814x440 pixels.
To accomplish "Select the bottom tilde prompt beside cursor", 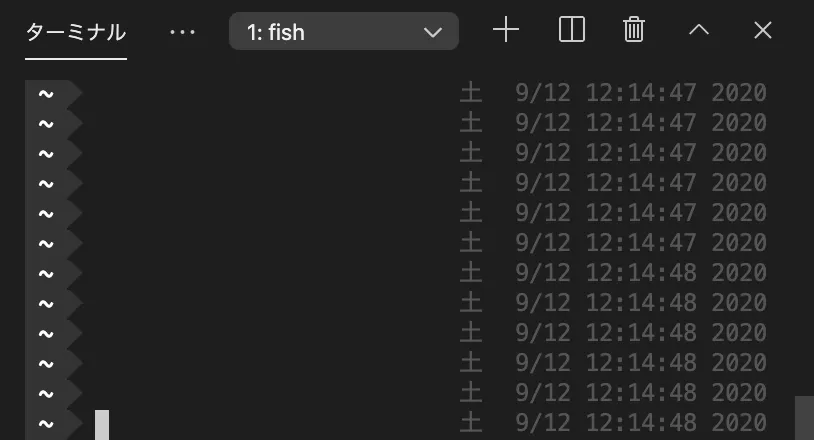I will [53, 424].
